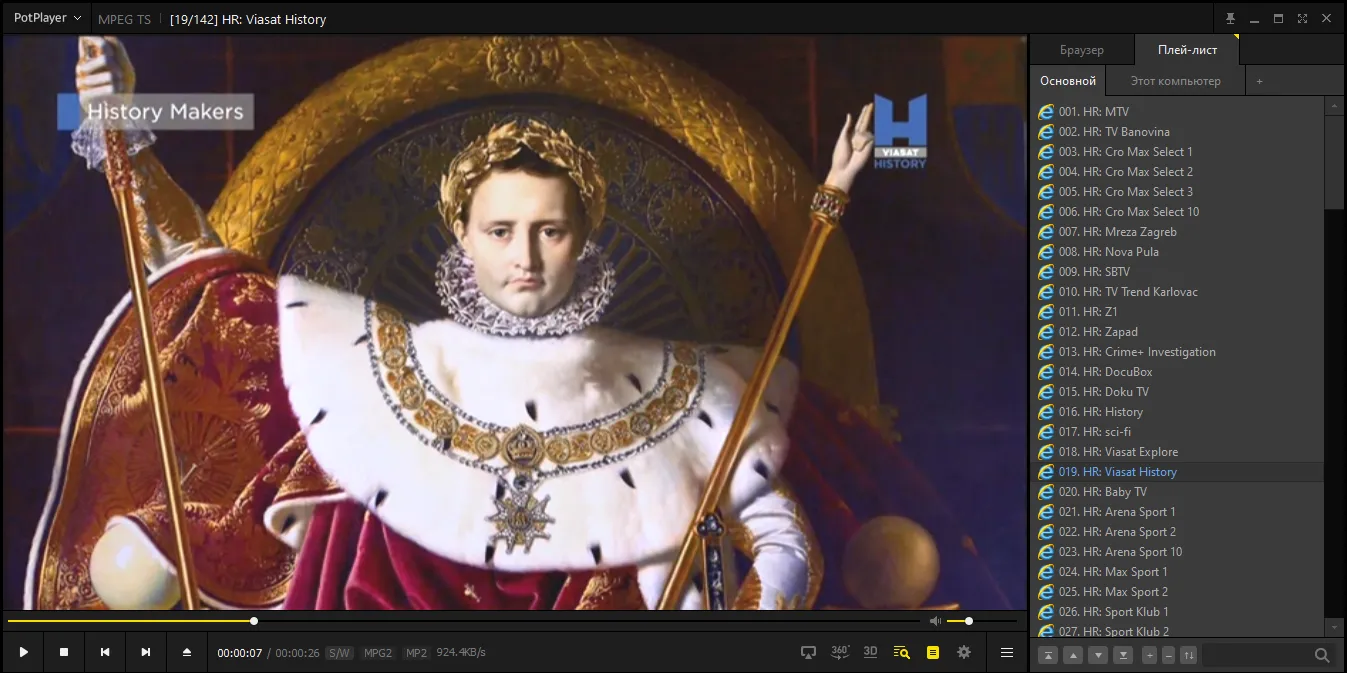Screen dimensions: 1347x673
Task: Select 024. HR: Max Sport 1
Action: (1177, 571)
